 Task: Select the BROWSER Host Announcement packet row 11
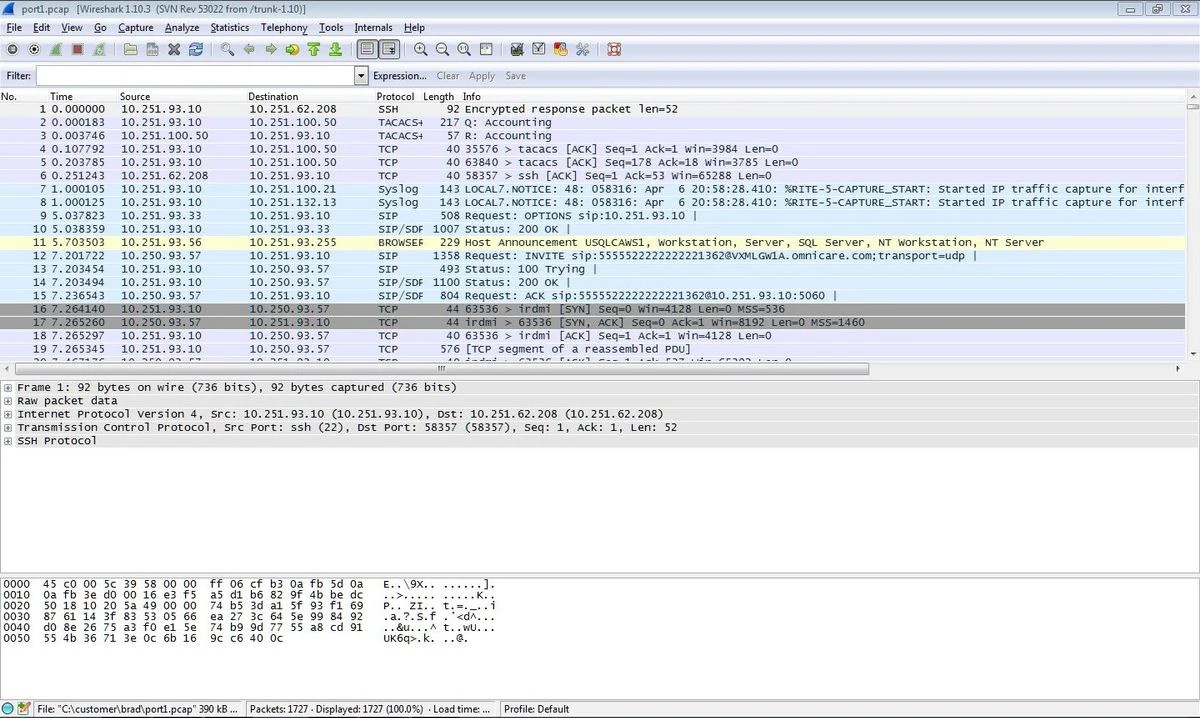(400, 241)
